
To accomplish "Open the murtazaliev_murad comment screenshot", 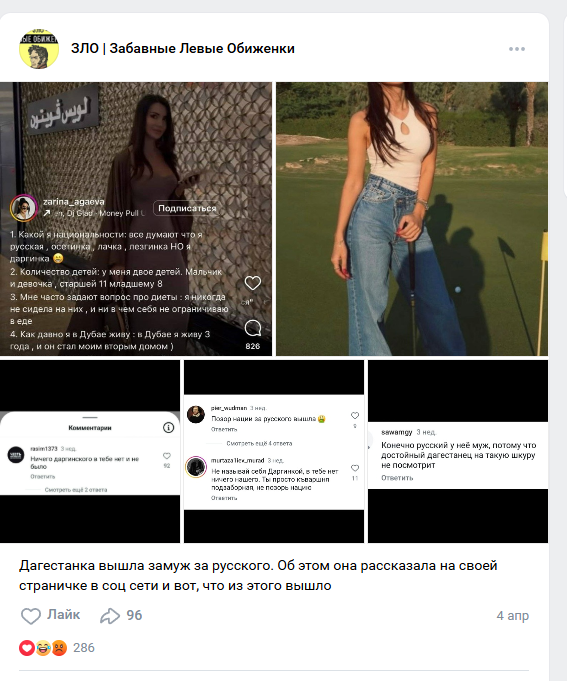I will [x=274, y=451].
